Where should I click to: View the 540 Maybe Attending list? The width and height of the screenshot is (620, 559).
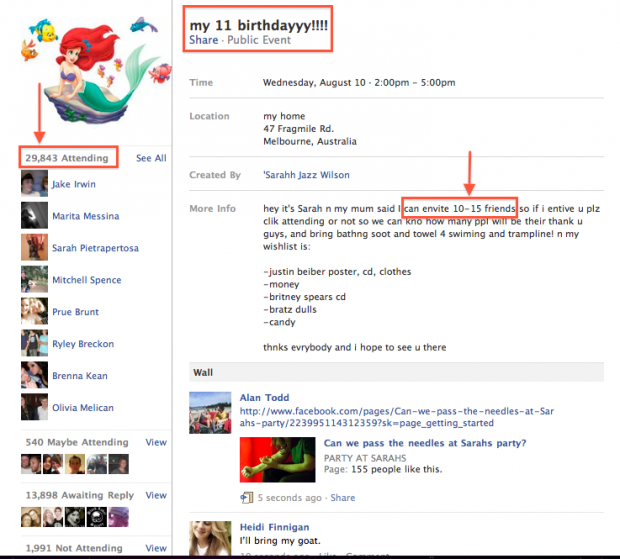click(156, 442)
